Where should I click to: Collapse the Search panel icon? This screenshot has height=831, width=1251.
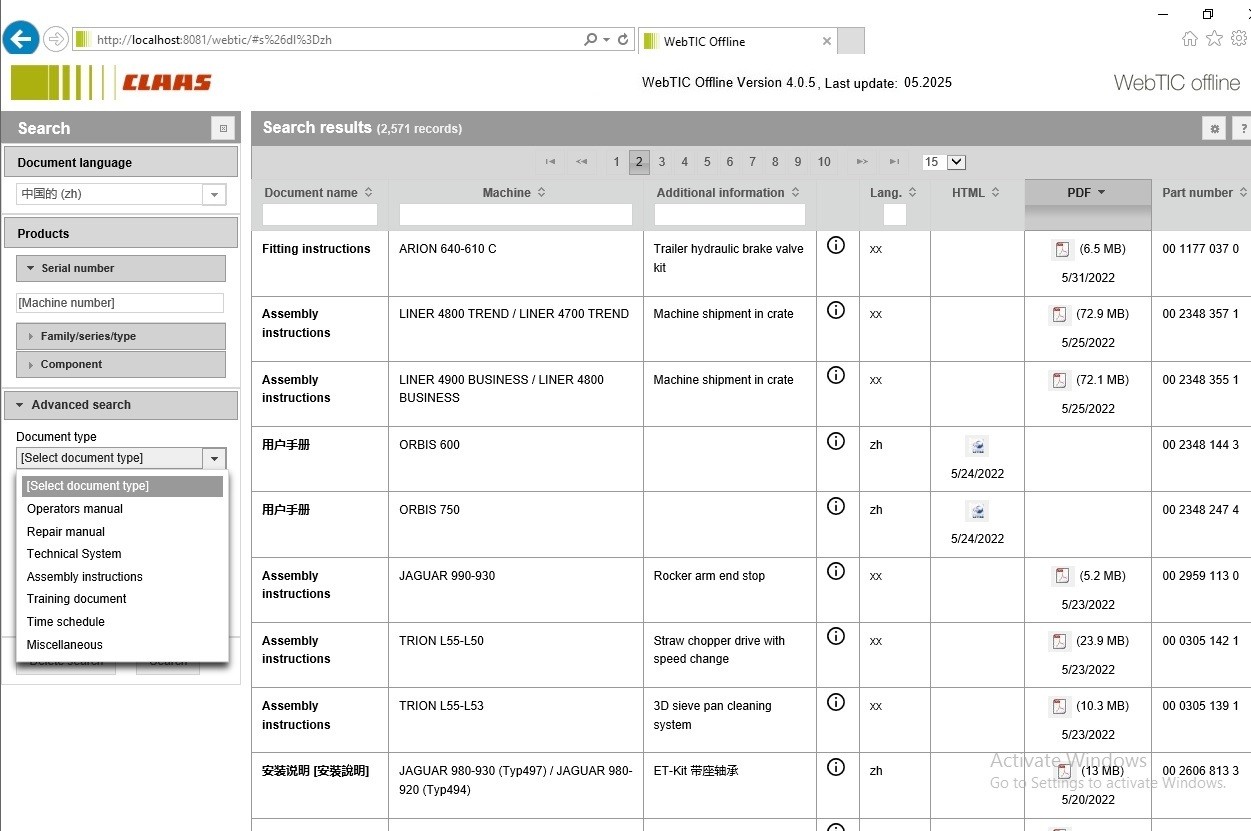[223, 128]
